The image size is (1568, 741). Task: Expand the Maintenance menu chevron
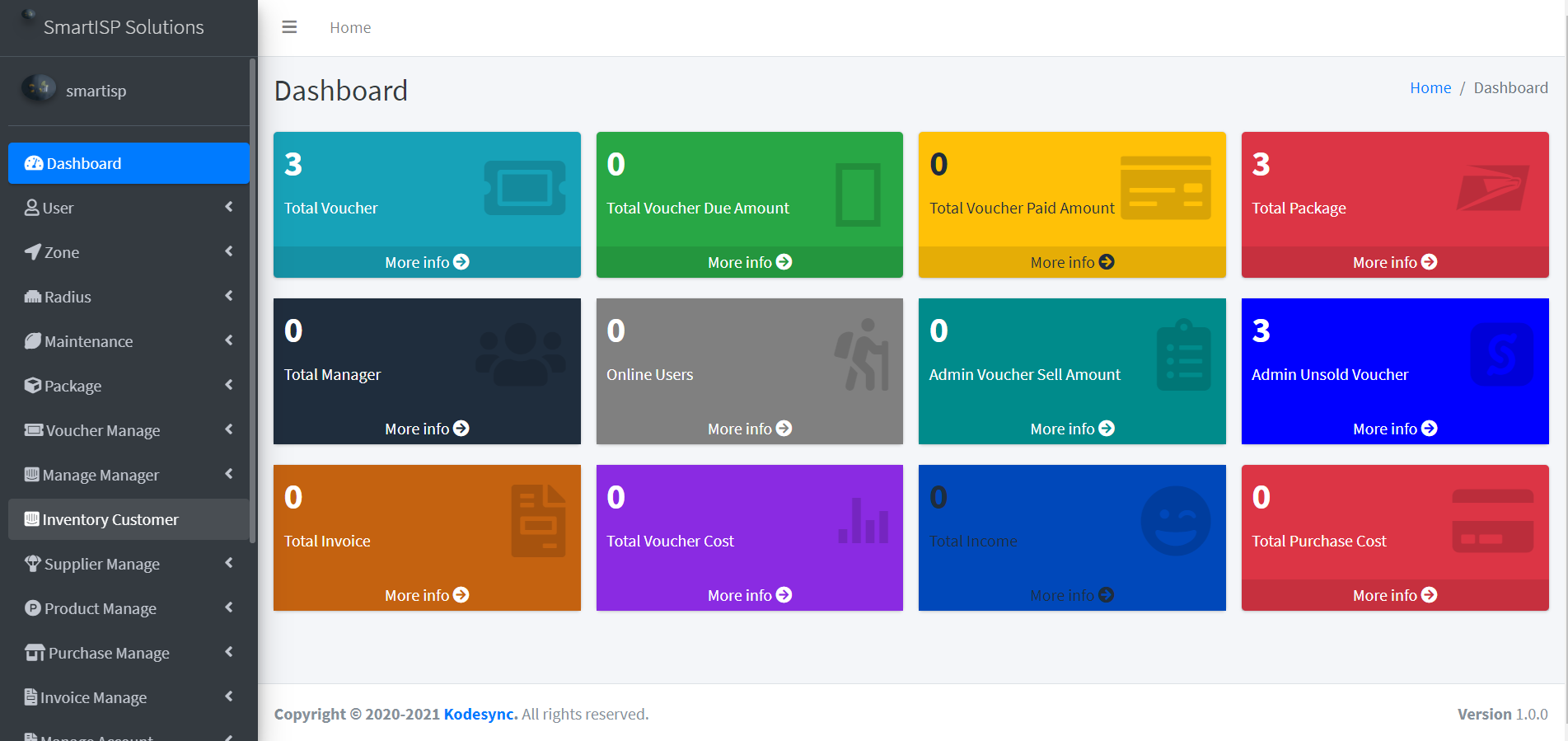[x=229, y=340]
